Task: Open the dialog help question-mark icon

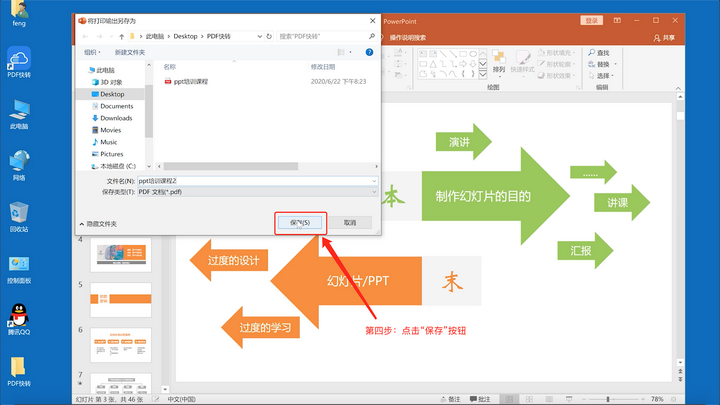Action: click(369, 52)
